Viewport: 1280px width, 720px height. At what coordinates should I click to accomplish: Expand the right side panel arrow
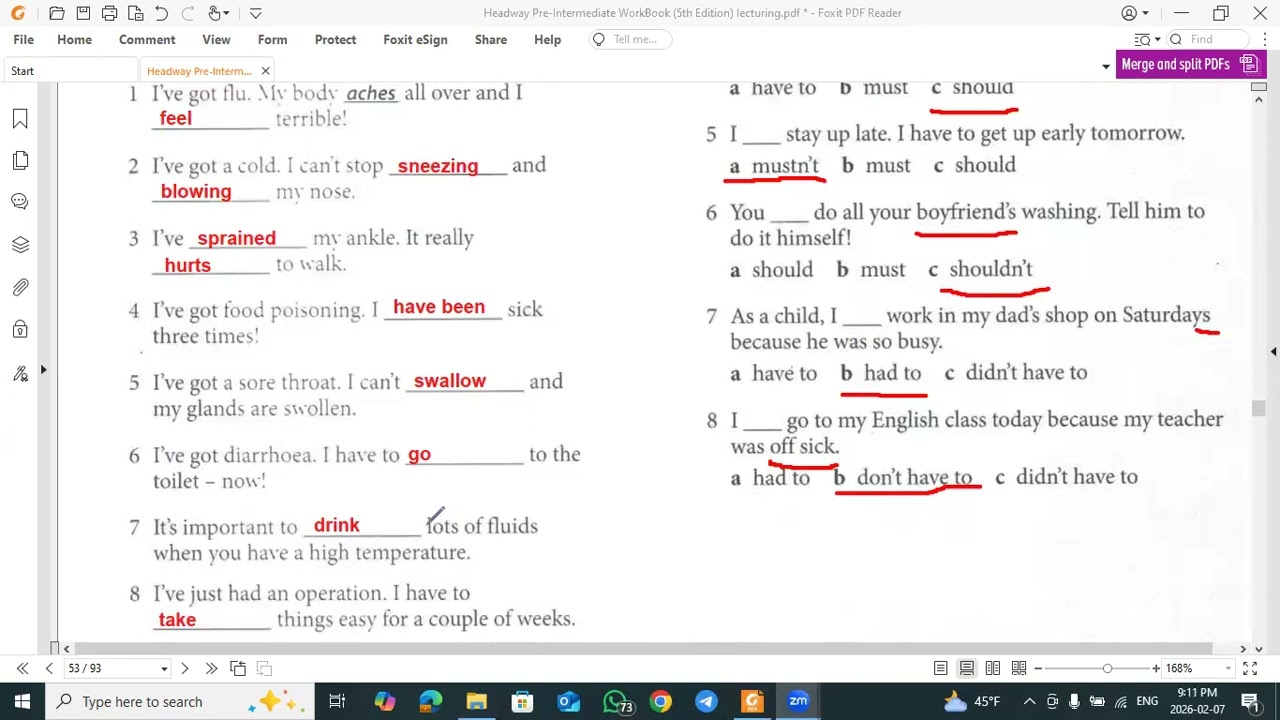(1274, 352)
